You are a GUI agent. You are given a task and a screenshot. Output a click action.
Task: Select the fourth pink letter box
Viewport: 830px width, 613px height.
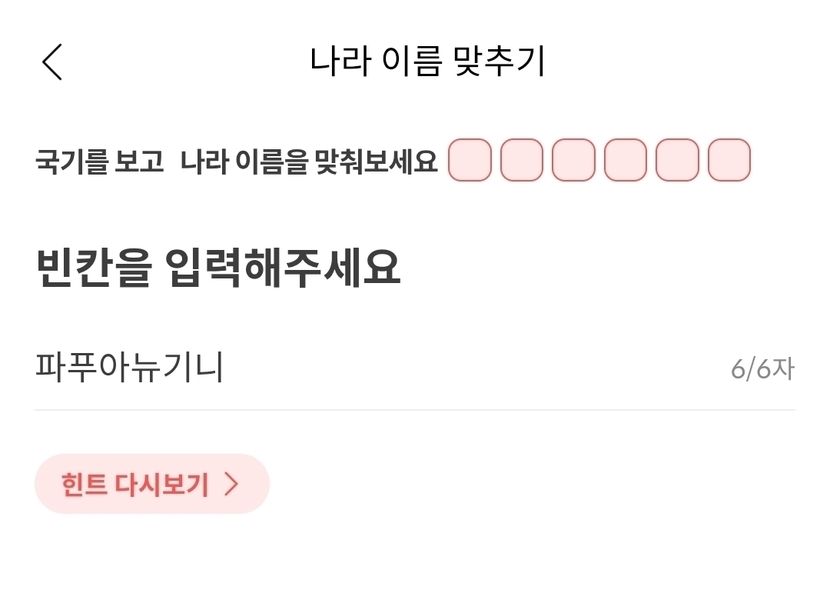(626, 160)
